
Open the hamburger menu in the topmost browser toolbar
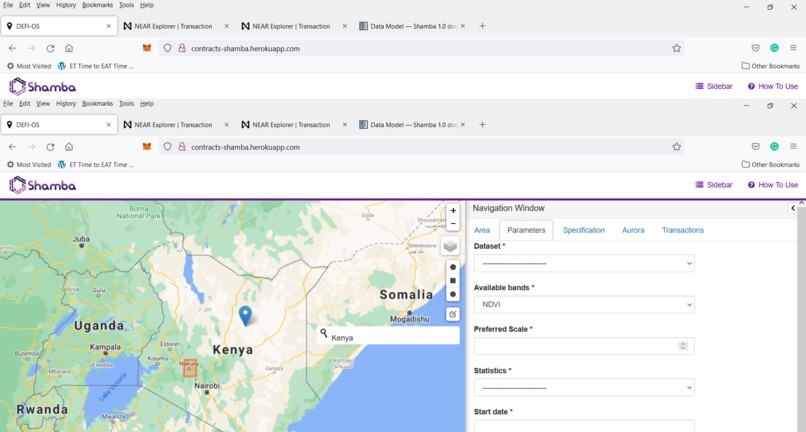(794, 48)
